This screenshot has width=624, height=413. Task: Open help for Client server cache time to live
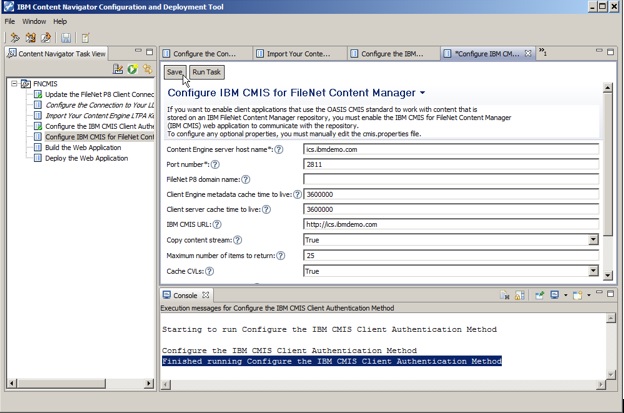[266, 209]
